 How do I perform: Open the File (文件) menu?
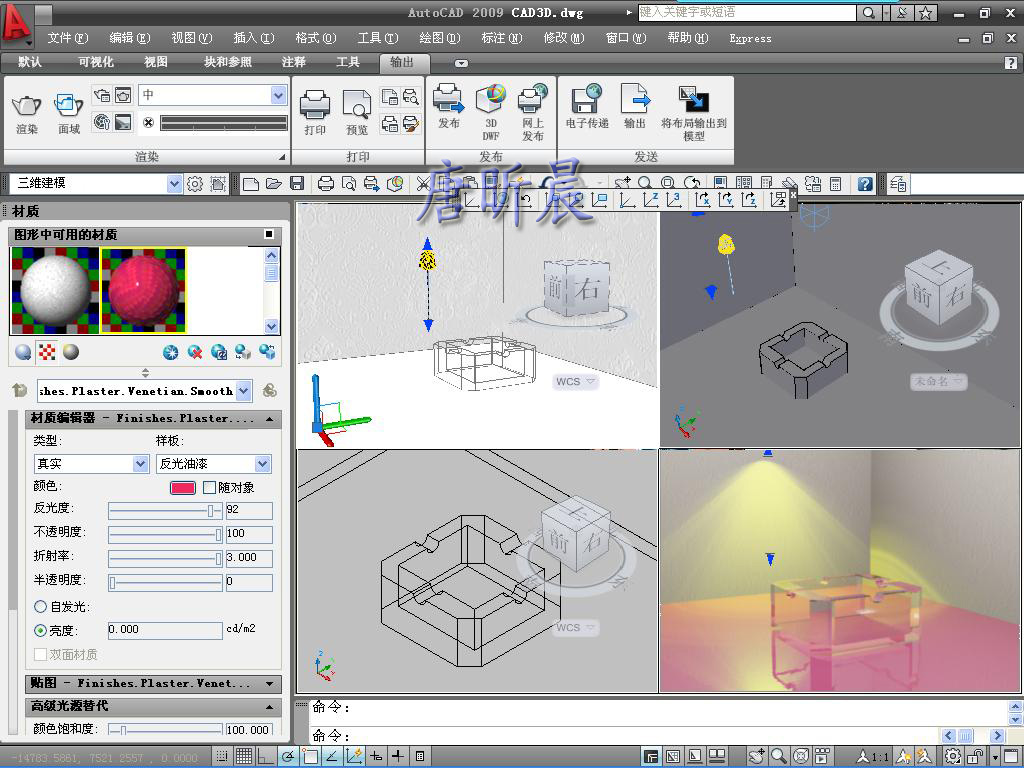coord(67,38)
